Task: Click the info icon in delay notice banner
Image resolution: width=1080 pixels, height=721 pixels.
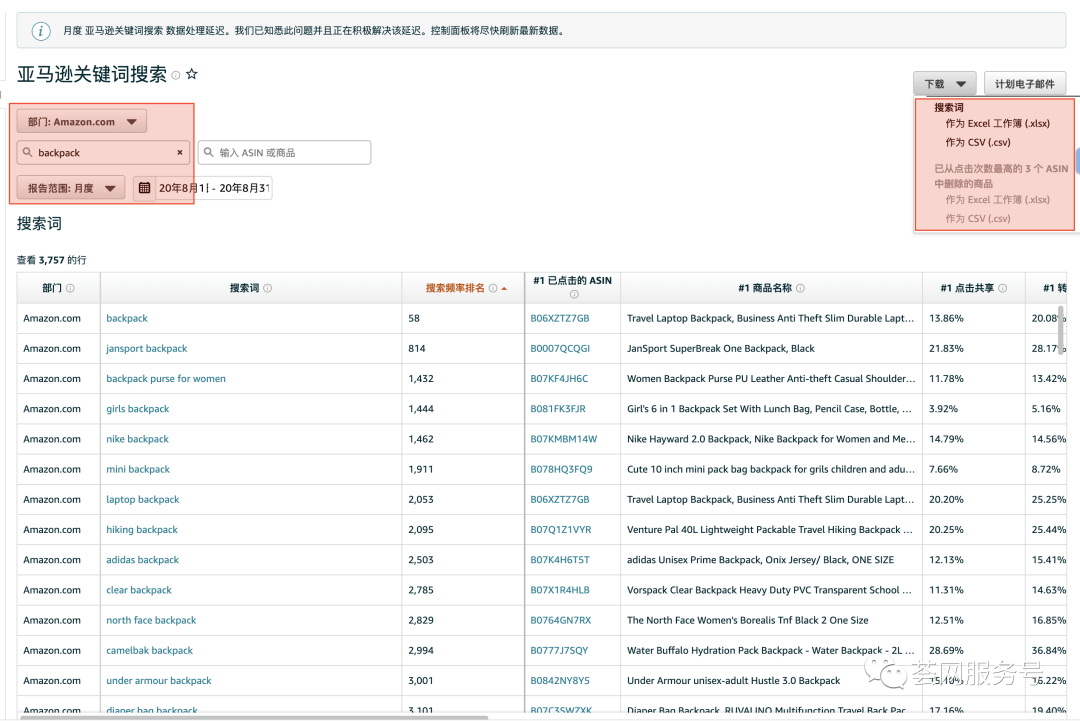Action: click(41, 31)
